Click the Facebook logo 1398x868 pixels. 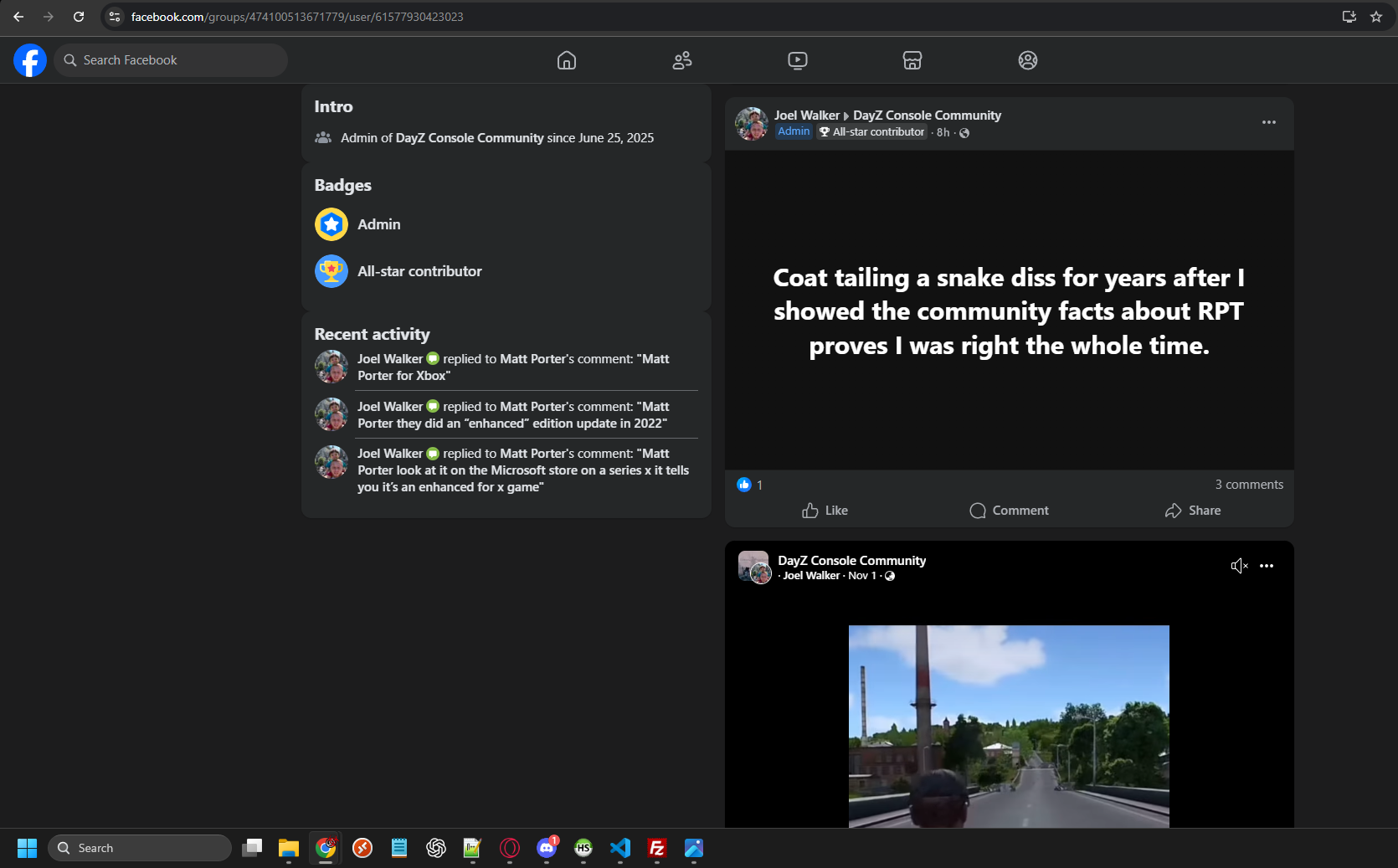[30, 60]
